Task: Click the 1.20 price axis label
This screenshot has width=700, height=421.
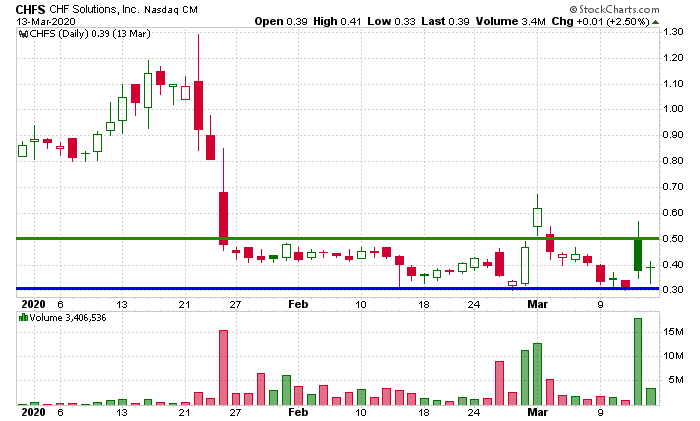Action: point(673,58)
